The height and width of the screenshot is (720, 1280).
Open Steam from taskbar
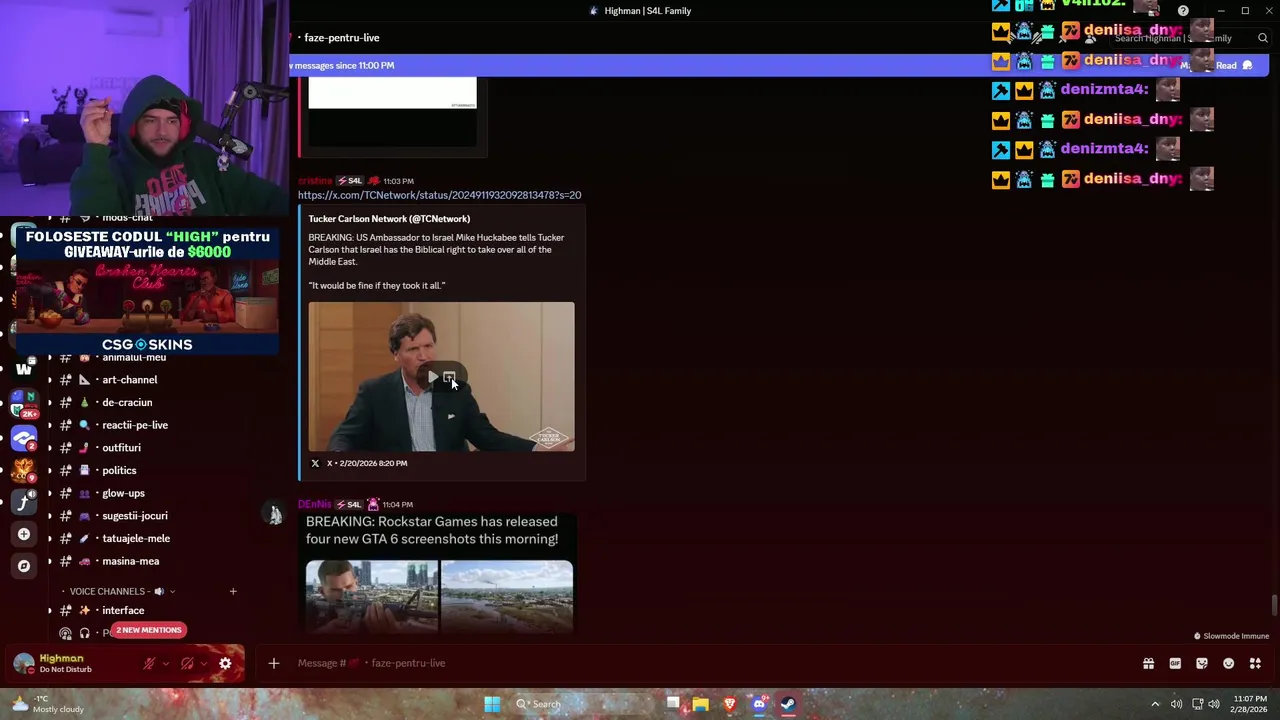click(x=788, y=704)
